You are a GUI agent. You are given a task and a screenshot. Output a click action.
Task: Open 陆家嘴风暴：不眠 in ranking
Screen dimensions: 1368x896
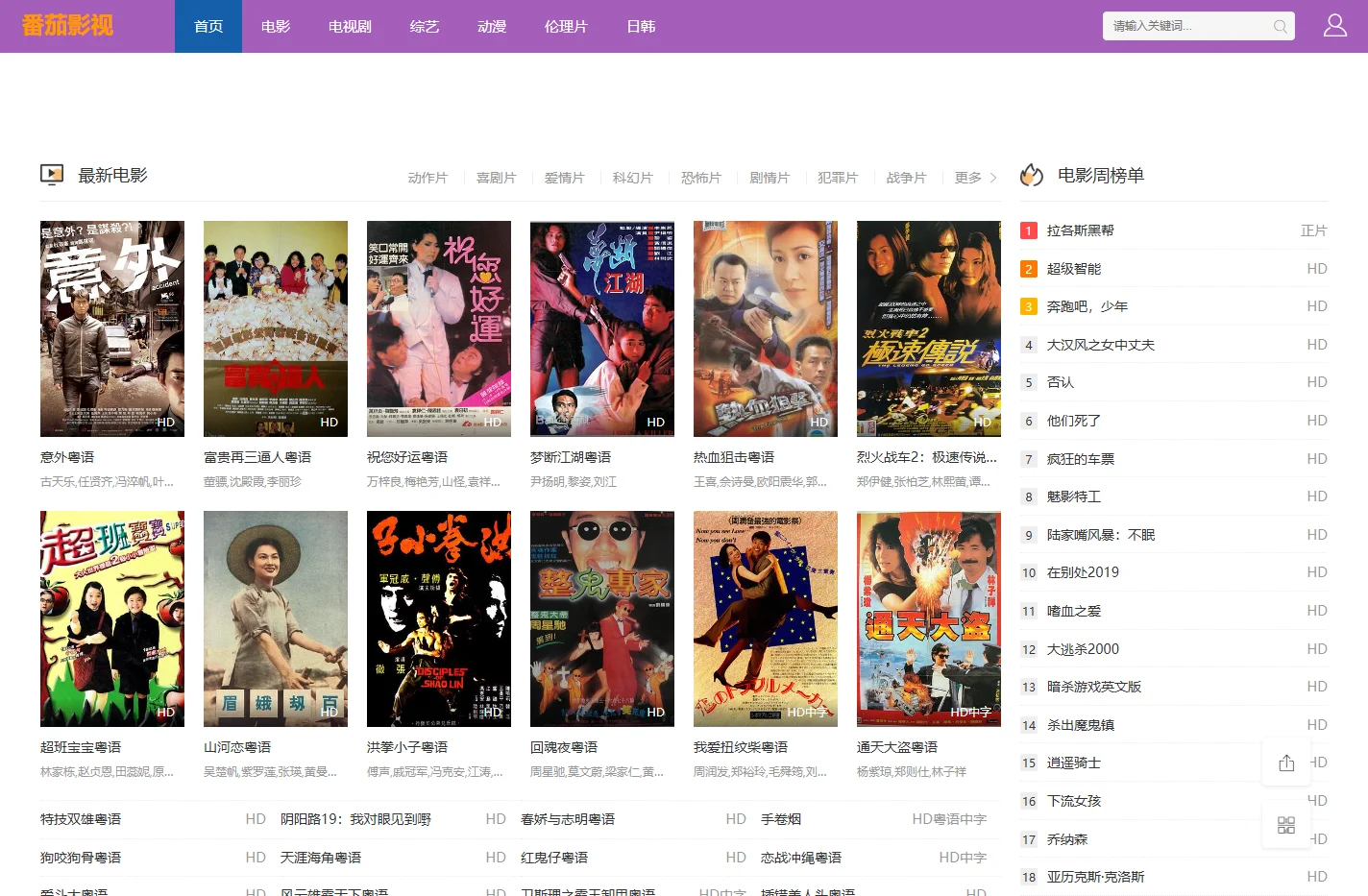[1101, 535]
